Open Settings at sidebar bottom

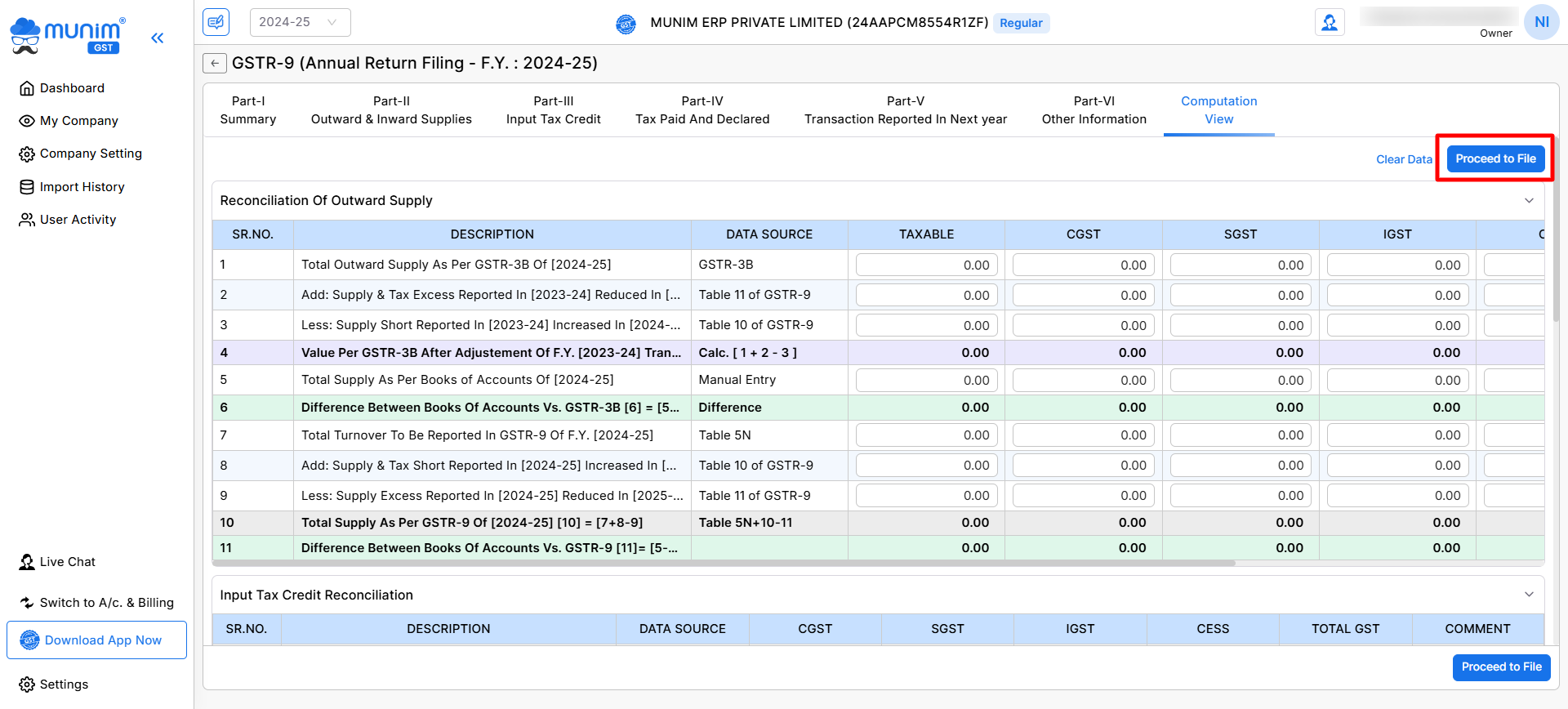[x=54, y=684]
